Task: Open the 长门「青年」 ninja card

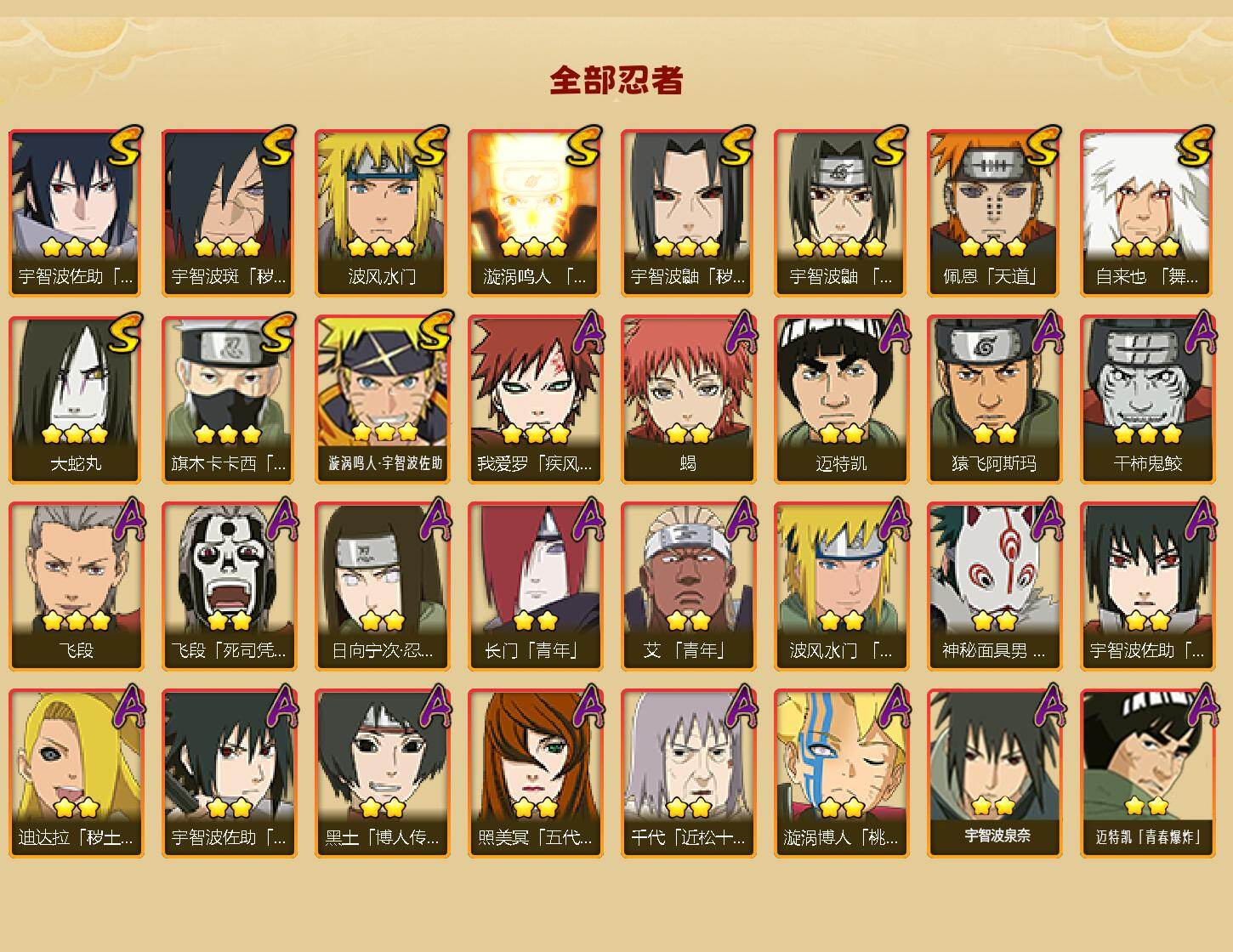Action: pos(534,586)
